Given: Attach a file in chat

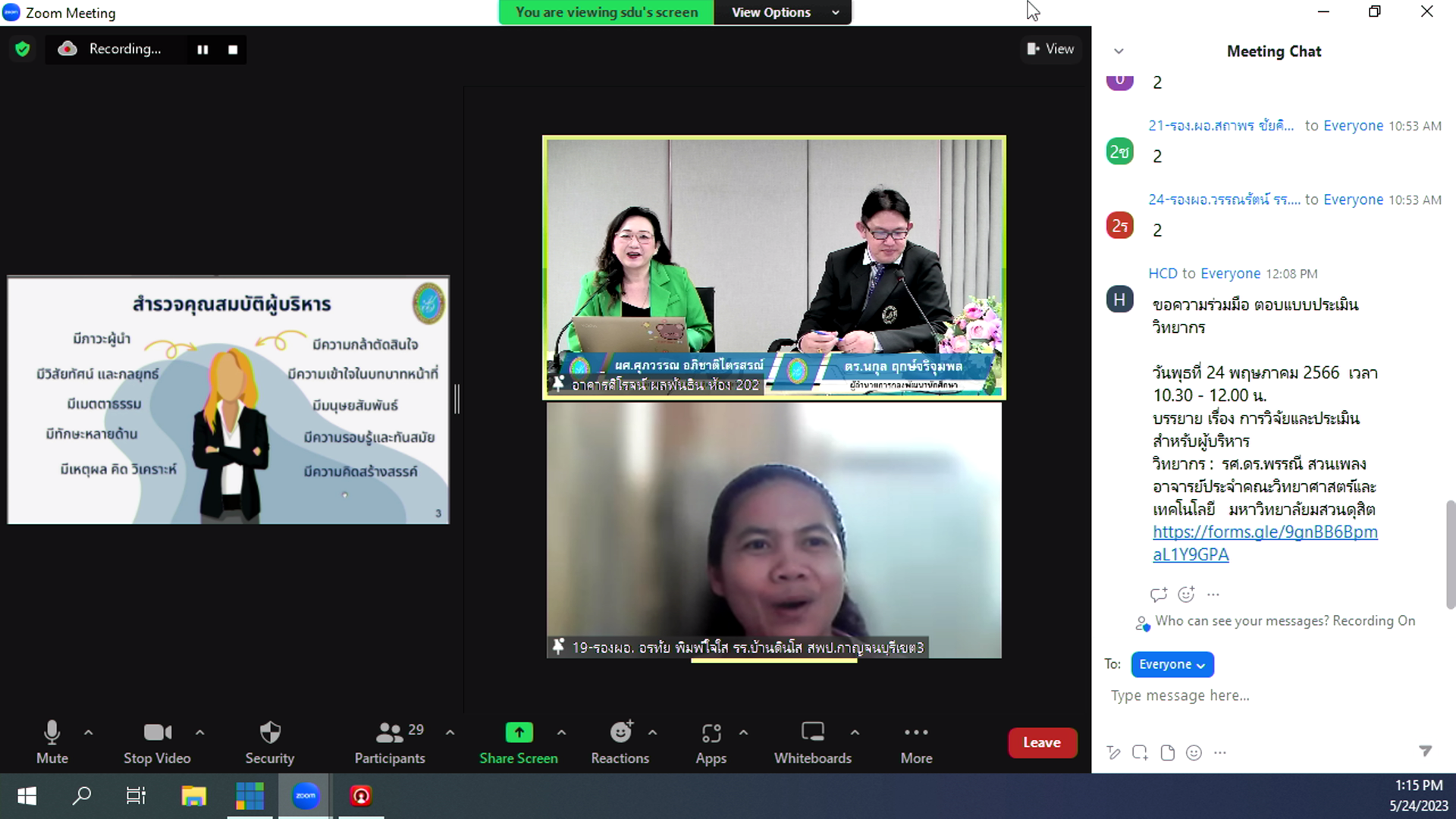Looking at the screenshot, I should pyautogui.click(x=1168, y=752).
